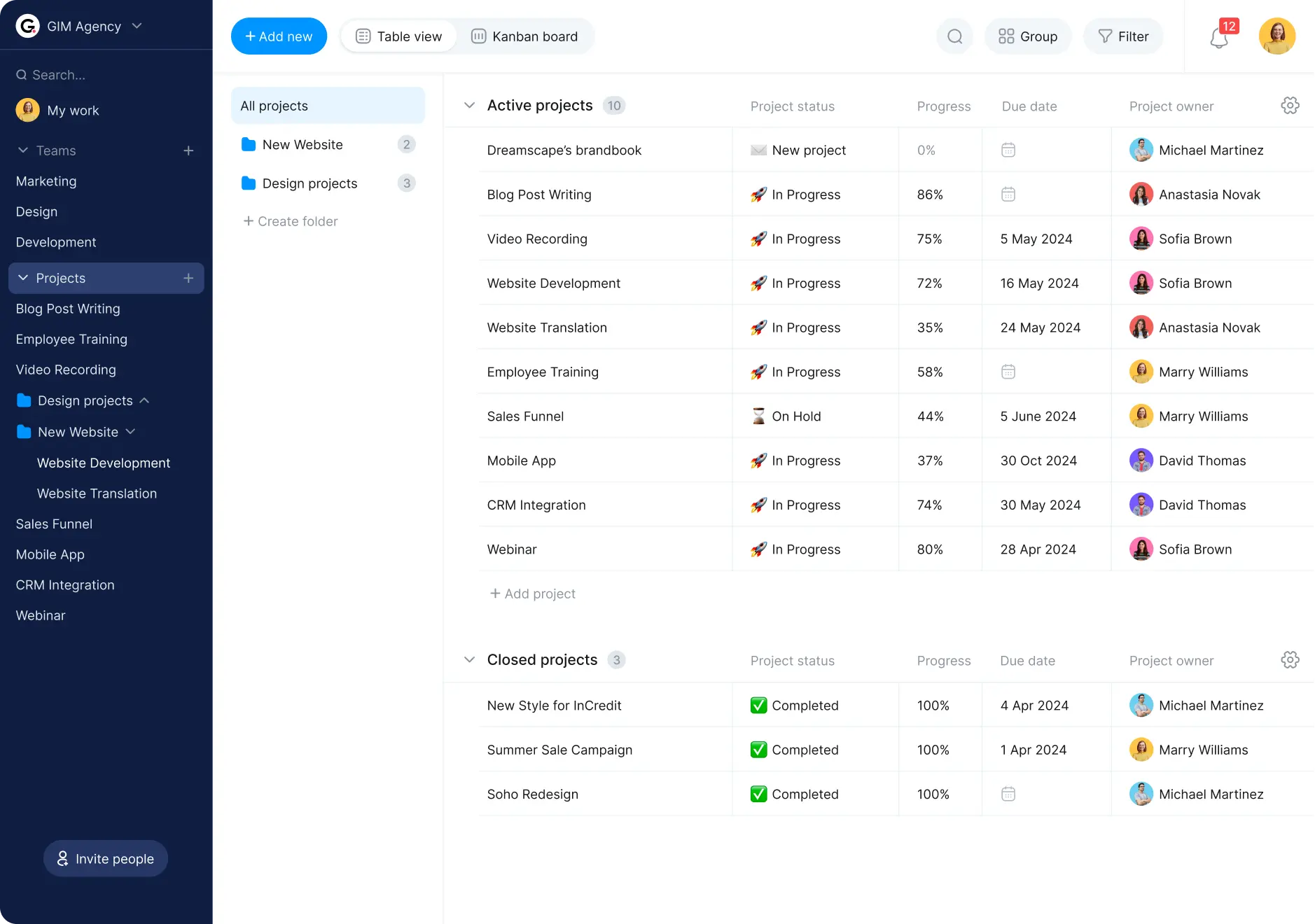Open the GIM Agency workspace dropdown
The width and height of the screenshot is (1315, 924).
(138, 26)
